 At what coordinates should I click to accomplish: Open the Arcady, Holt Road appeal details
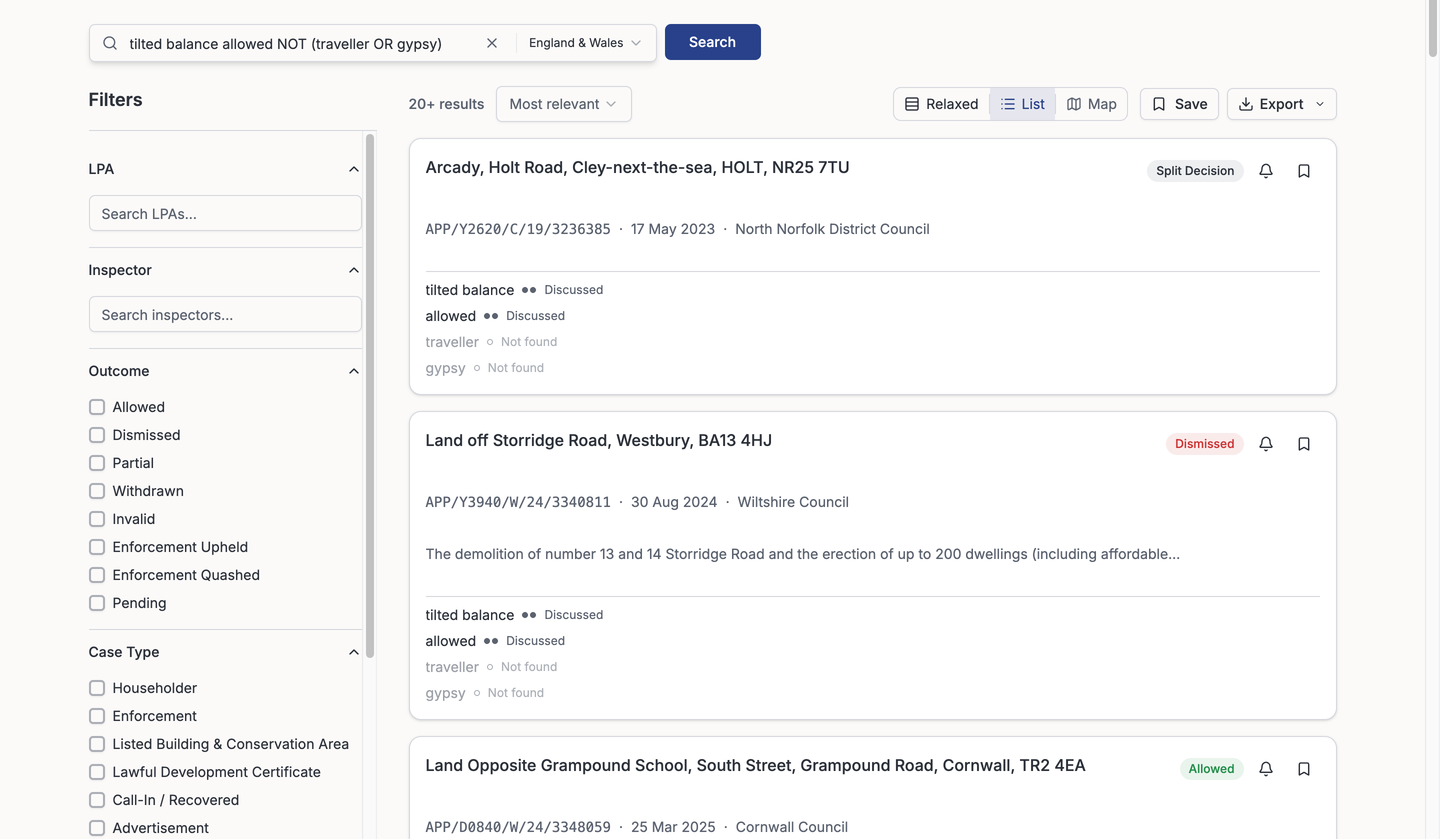tap(637, 167)
